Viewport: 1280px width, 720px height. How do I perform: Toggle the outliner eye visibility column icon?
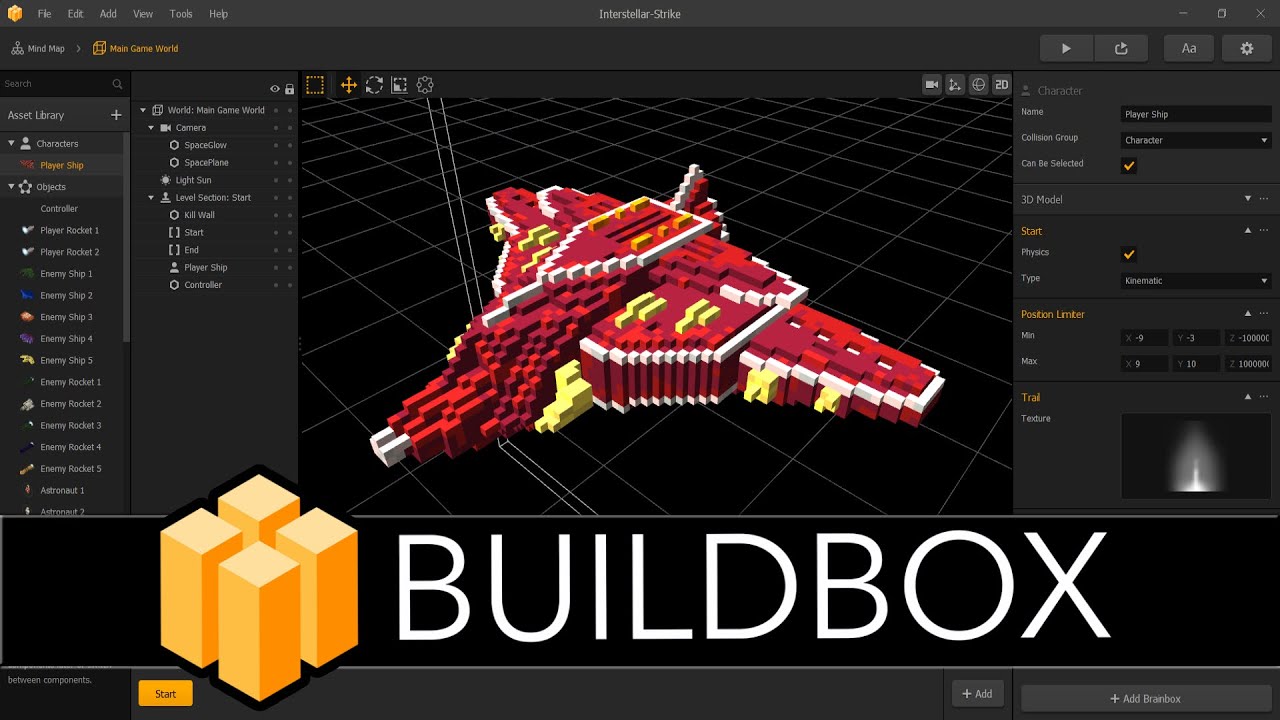click(275, 89)
